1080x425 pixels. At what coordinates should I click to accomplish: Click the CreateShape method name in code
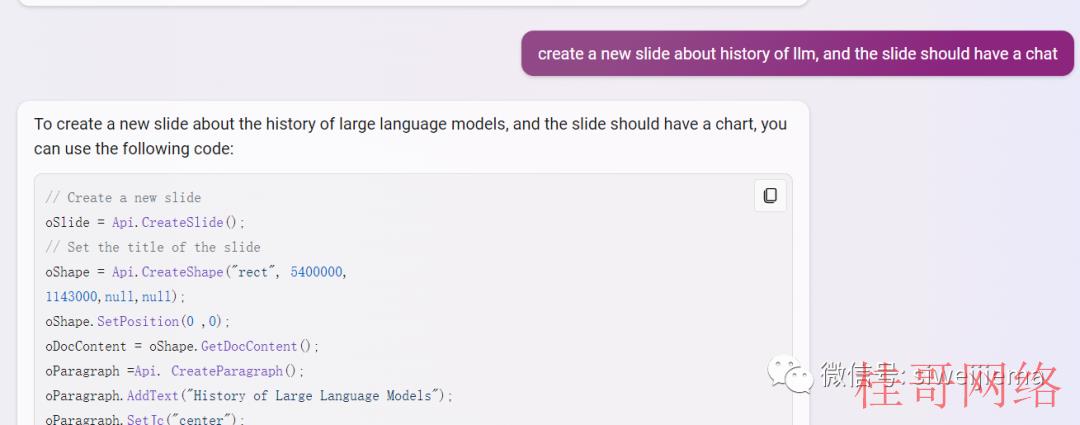(183, 272)
